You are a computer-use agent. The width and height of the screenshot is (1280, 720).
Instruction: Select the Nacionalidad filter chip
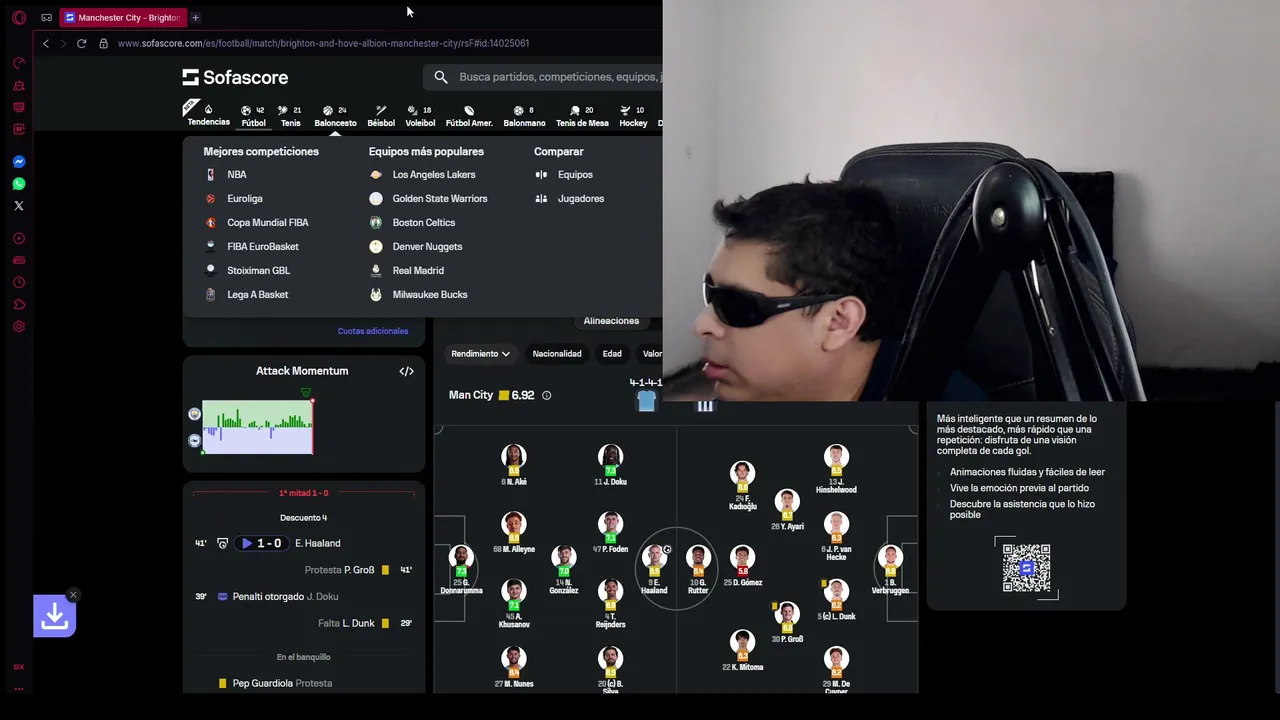coord(557,354)
